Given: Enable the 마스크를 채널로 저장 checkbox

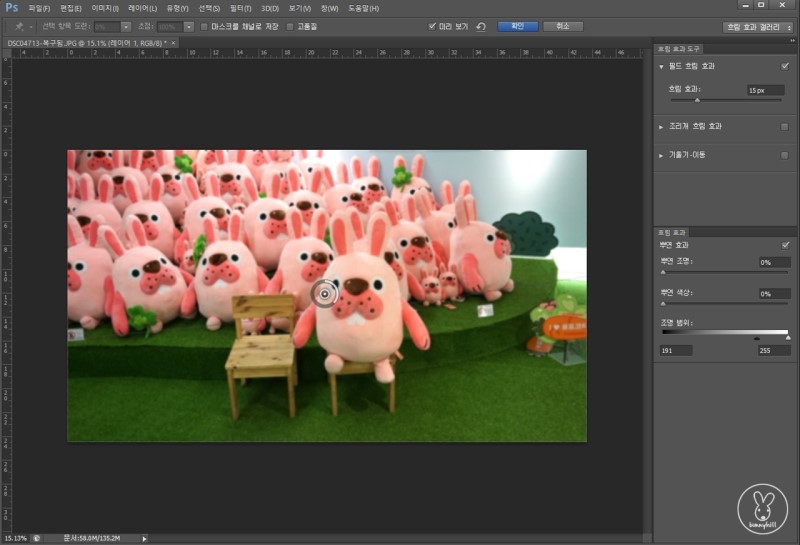Looking at the screenshot, I should (204, 27).
